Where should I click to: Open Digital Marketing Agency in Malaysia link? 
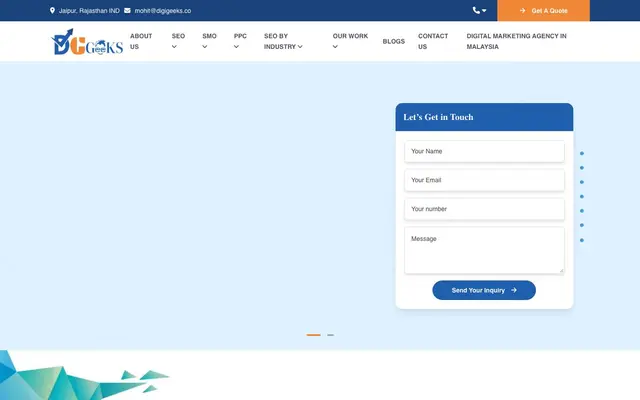pyautogui.click(x=516, y=41)
